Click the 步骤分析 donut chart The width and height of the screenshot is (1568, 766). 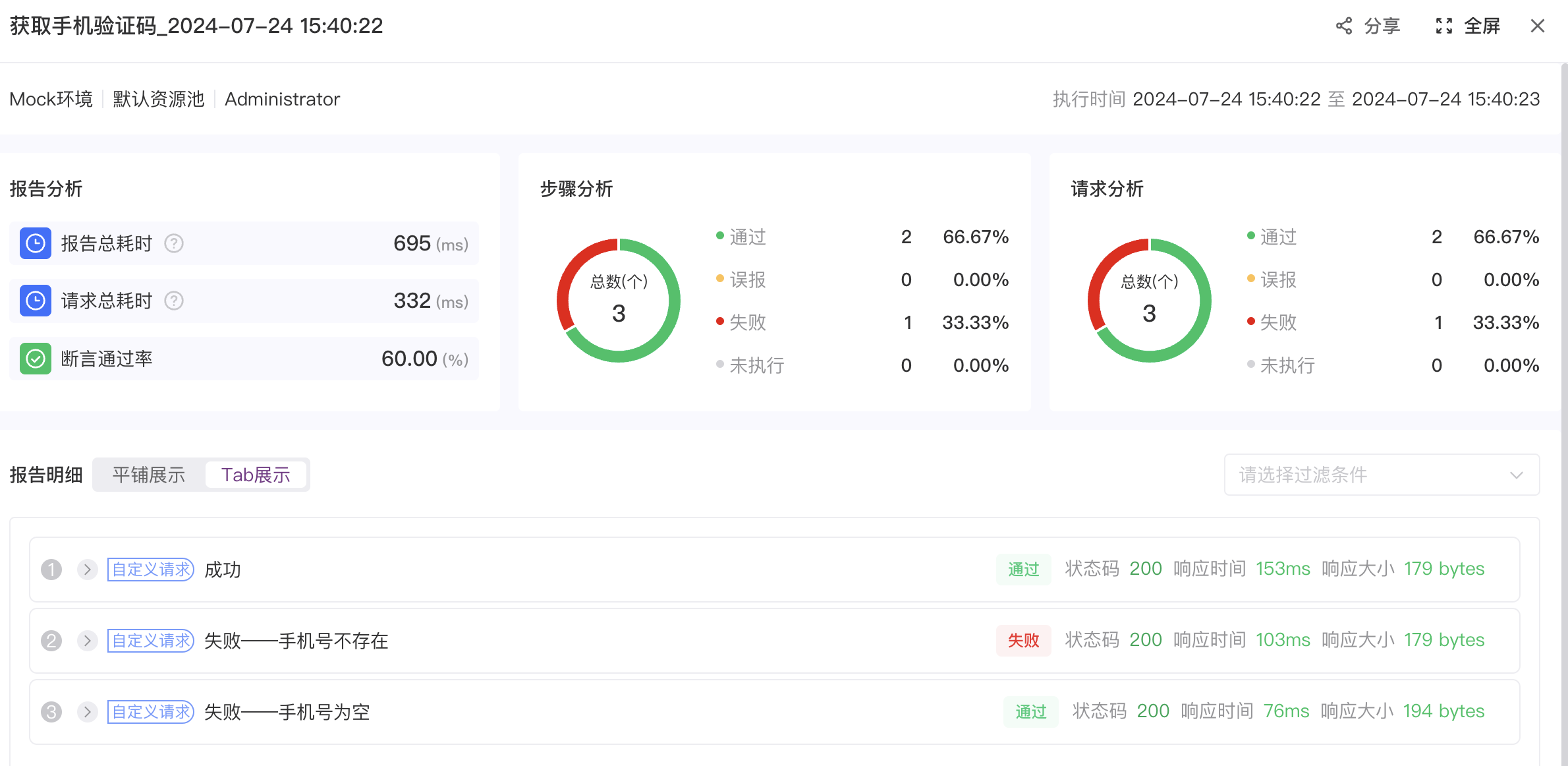pos(619,301)
